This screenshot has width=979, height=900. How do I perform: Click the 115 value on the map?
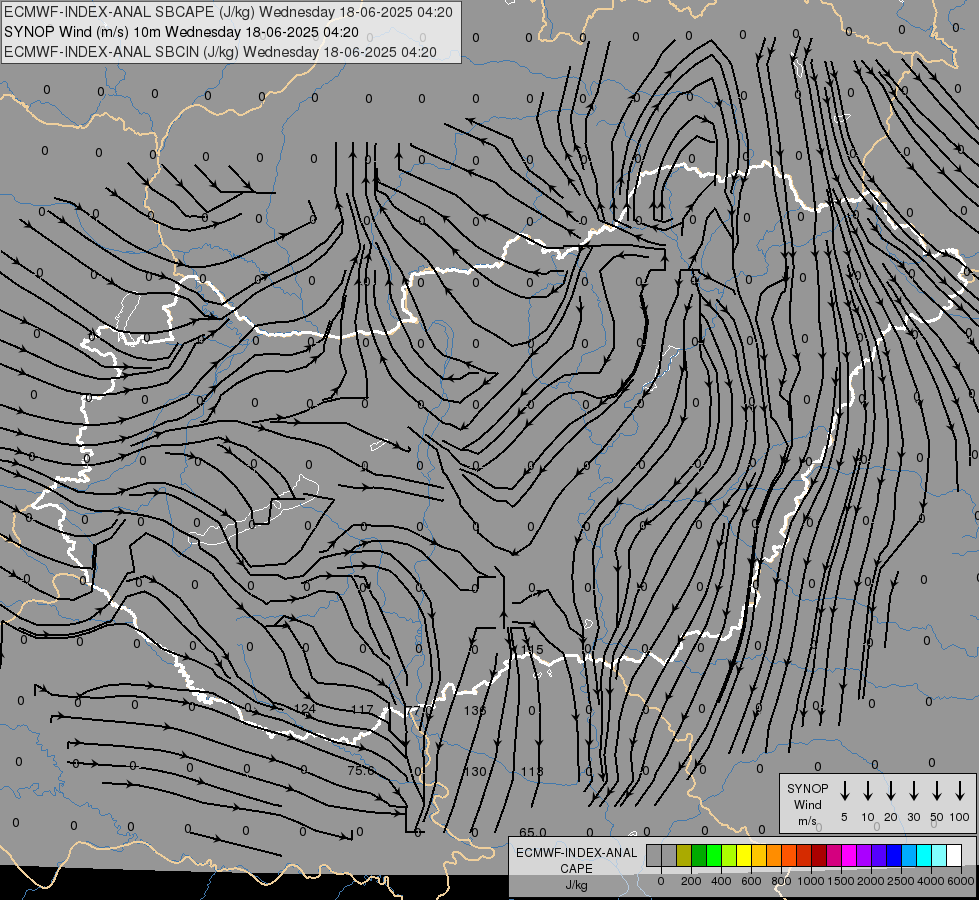pos(532,650)
